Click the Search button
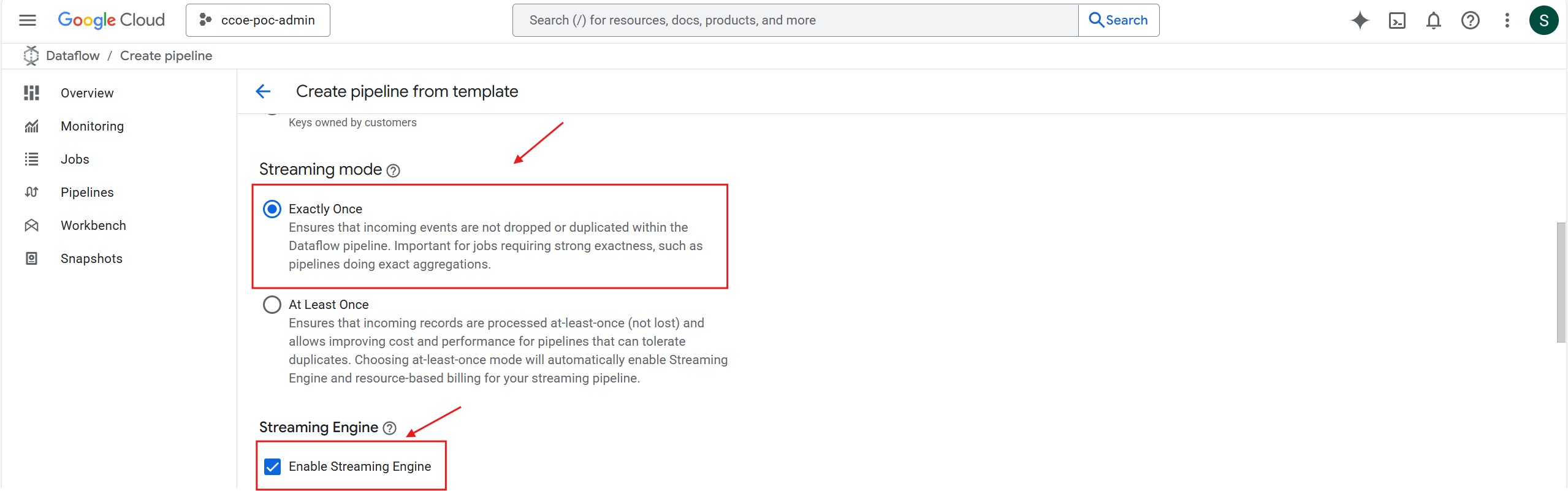 coord(1118,20)
